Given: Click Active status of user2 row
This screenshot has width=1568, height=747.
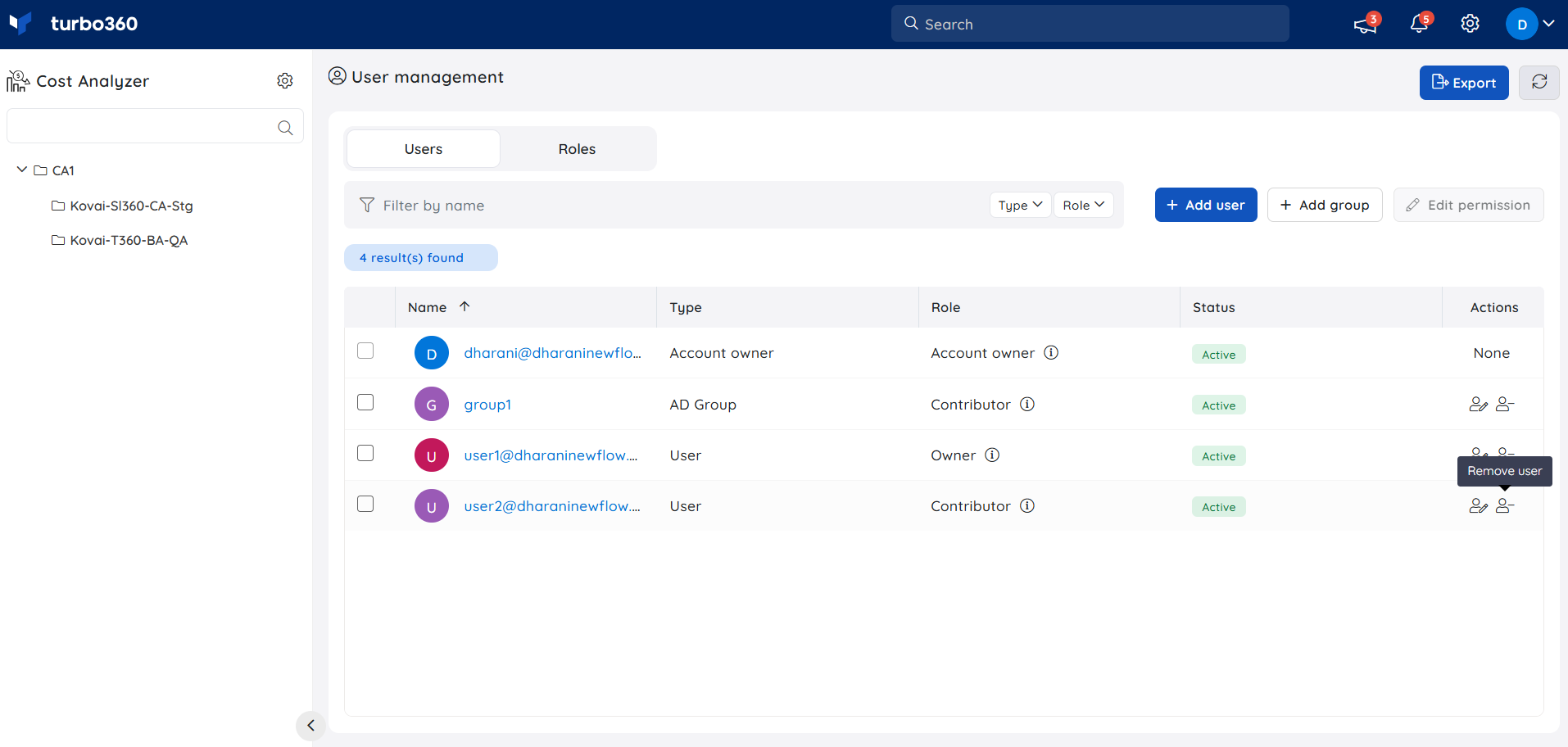Looking at the screenshot, I should coord(1219,507).
